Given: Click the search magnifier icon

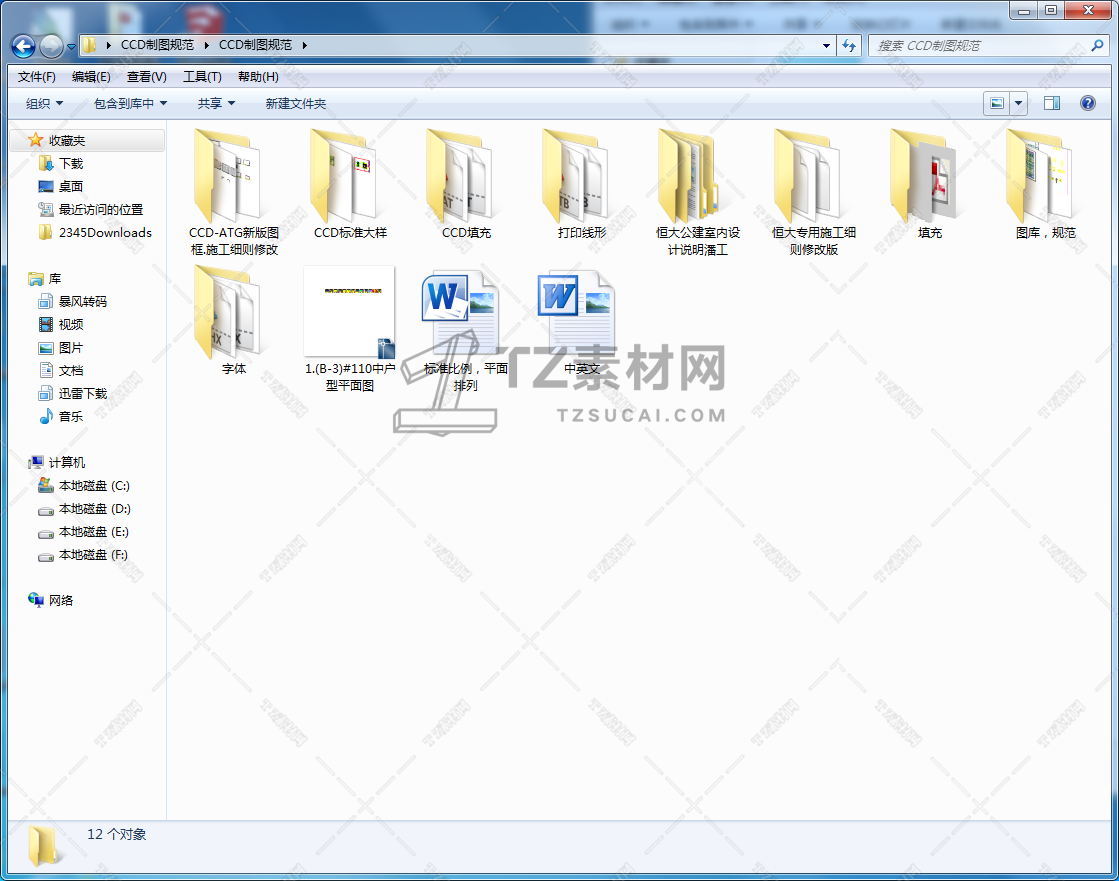Looking at the screenshot, I should click(1098, 46).
